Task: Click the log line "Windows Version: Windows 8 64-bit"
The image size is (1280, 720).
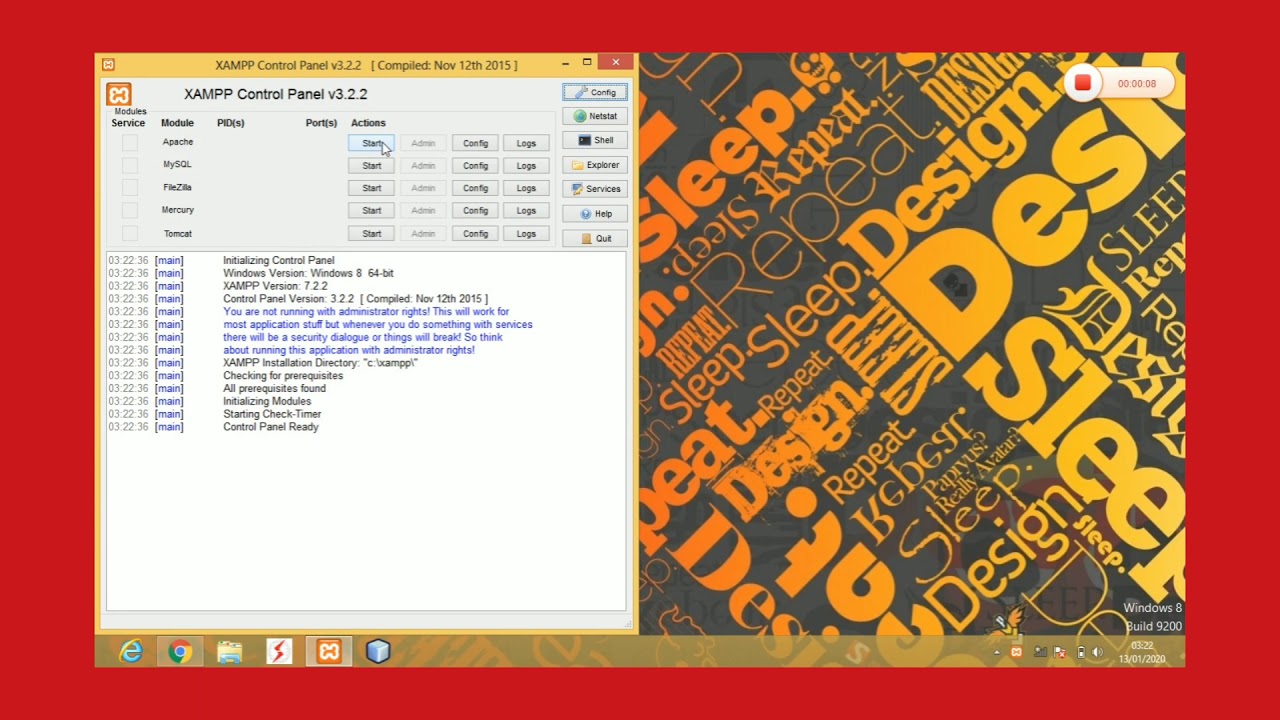Action: (308, 273)
